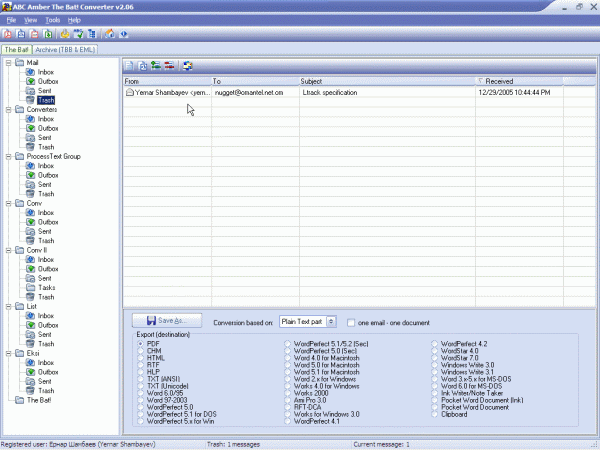Viewport: 600px width, 450px height.
Task: Collapse the Mail tree node
Action: click(x=8, y=63)
